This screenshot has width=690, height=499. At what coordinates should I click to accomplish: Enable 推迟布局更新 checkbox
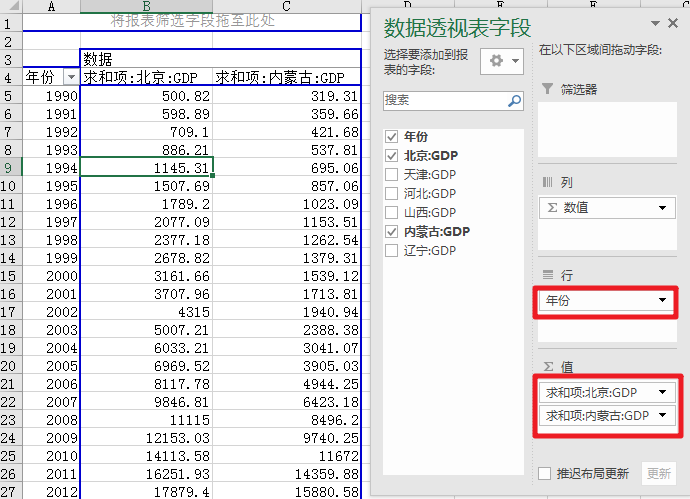click(544, 474)
